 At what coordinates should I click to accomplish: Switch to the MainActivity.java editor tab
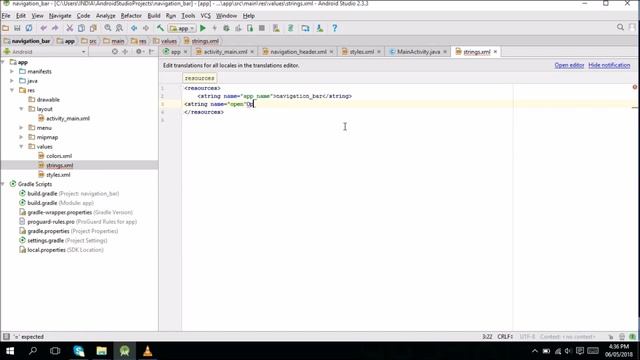click(x=418, y=52)
